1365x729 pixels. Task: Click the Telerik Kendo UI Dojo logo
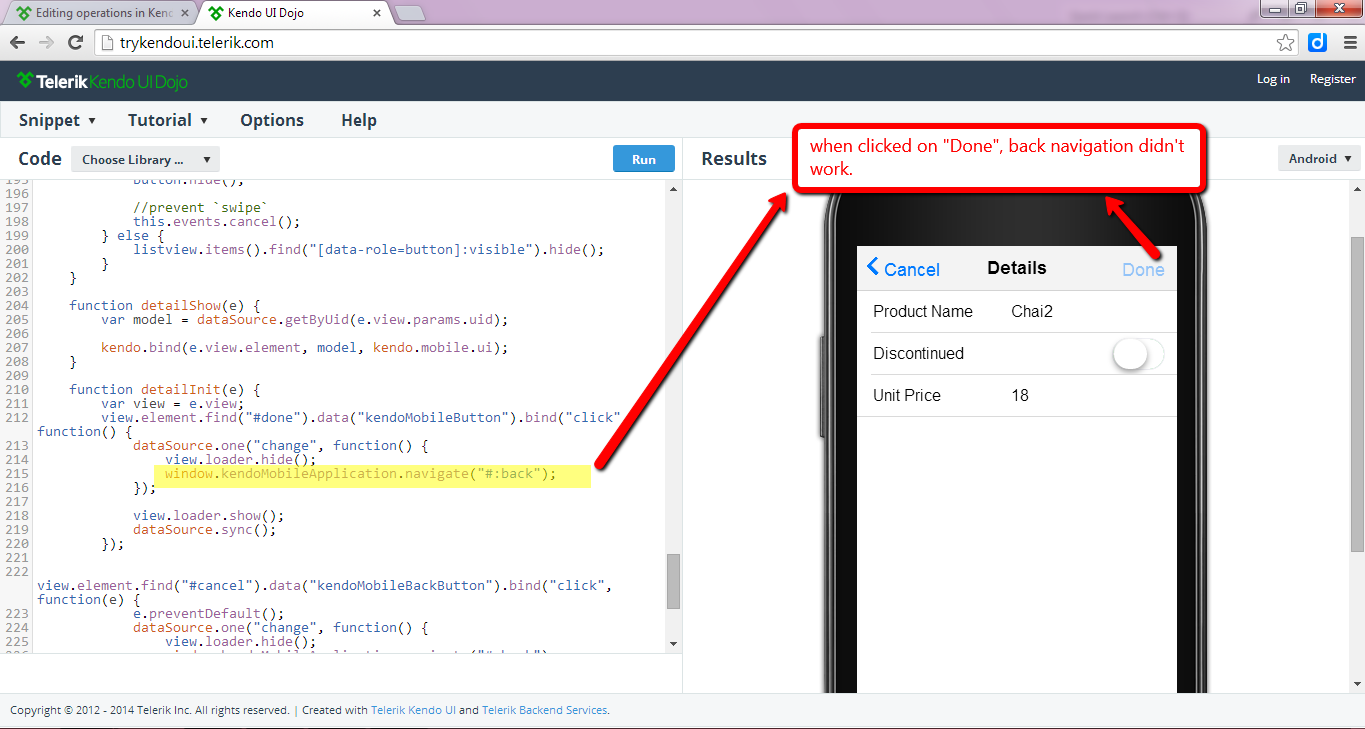102,81
